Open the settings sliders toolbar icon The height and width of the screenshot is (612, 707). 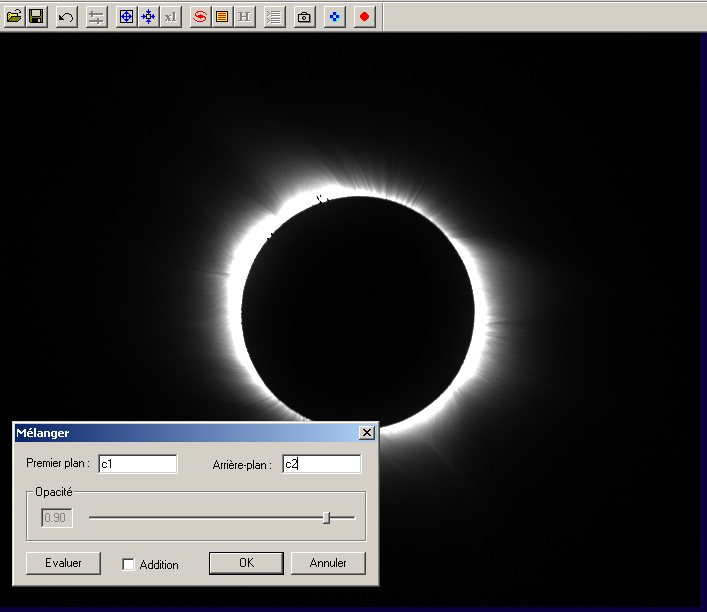pyautogui.click(x=96, y=17)
